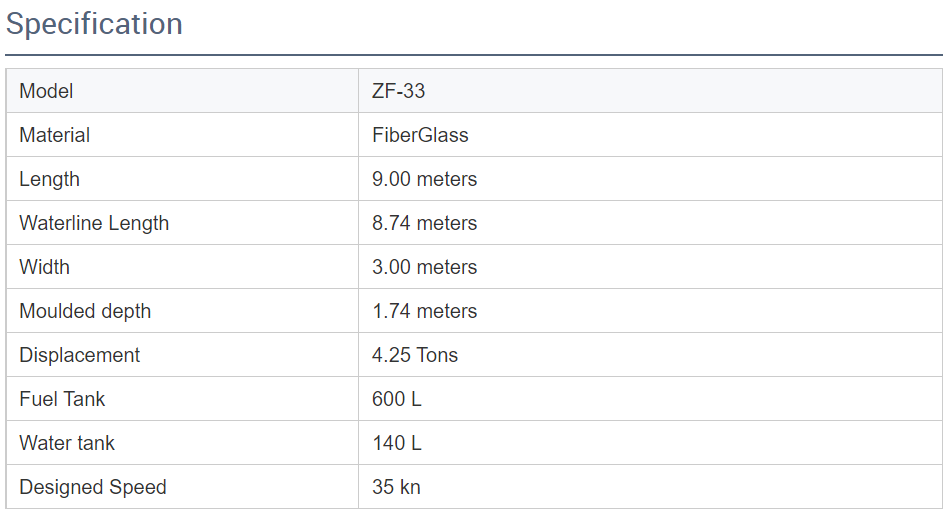Image resolution: width=952 pixels, height=514 pixels.
Task: Select the 35 kn speed value
Action: pos(396,487)
